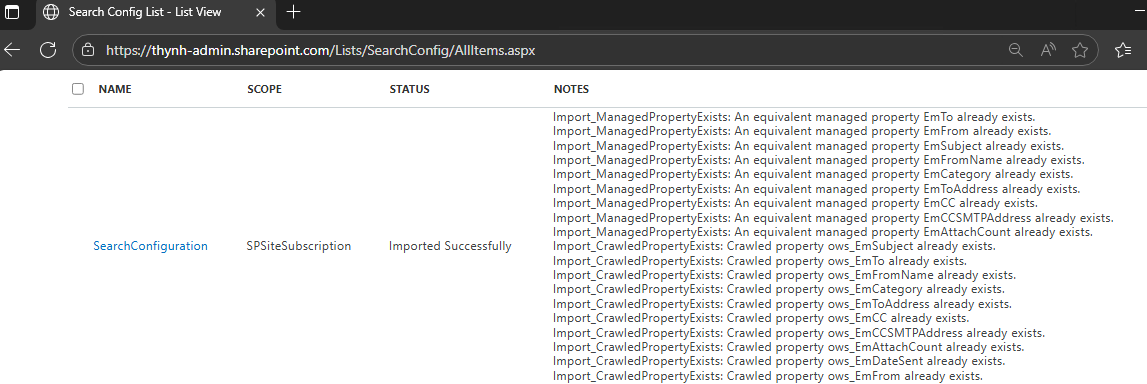
Task: Click the crawled property ows_EmFromName note
Action: pos(784,275)
